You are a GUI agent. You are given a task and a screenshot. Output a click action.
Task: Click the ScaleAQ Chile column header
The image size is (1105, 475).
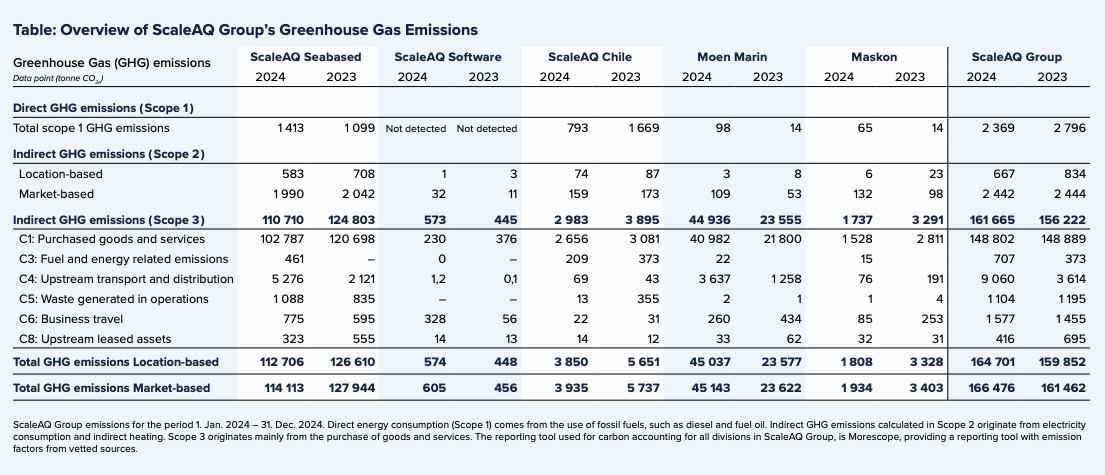click(590, 57)
